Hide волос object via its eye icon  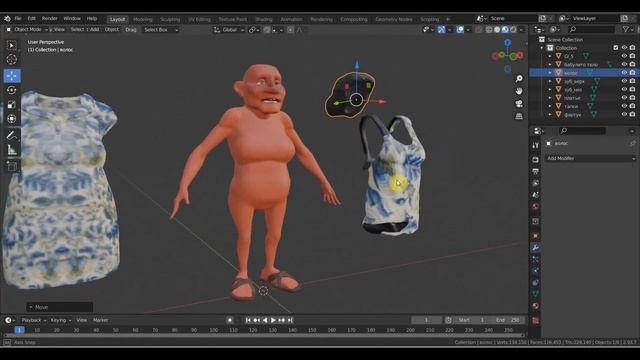click(x=624, y=73)
